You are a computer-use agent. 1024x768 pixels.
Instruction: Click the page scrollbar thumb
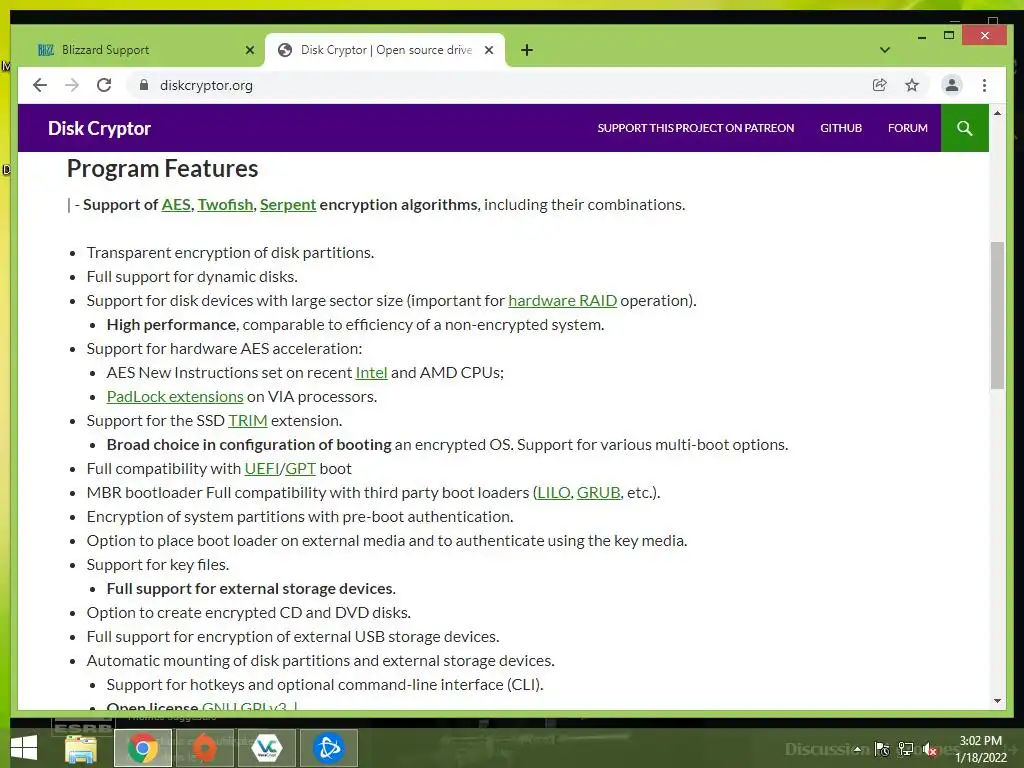(x=997, y=315)
